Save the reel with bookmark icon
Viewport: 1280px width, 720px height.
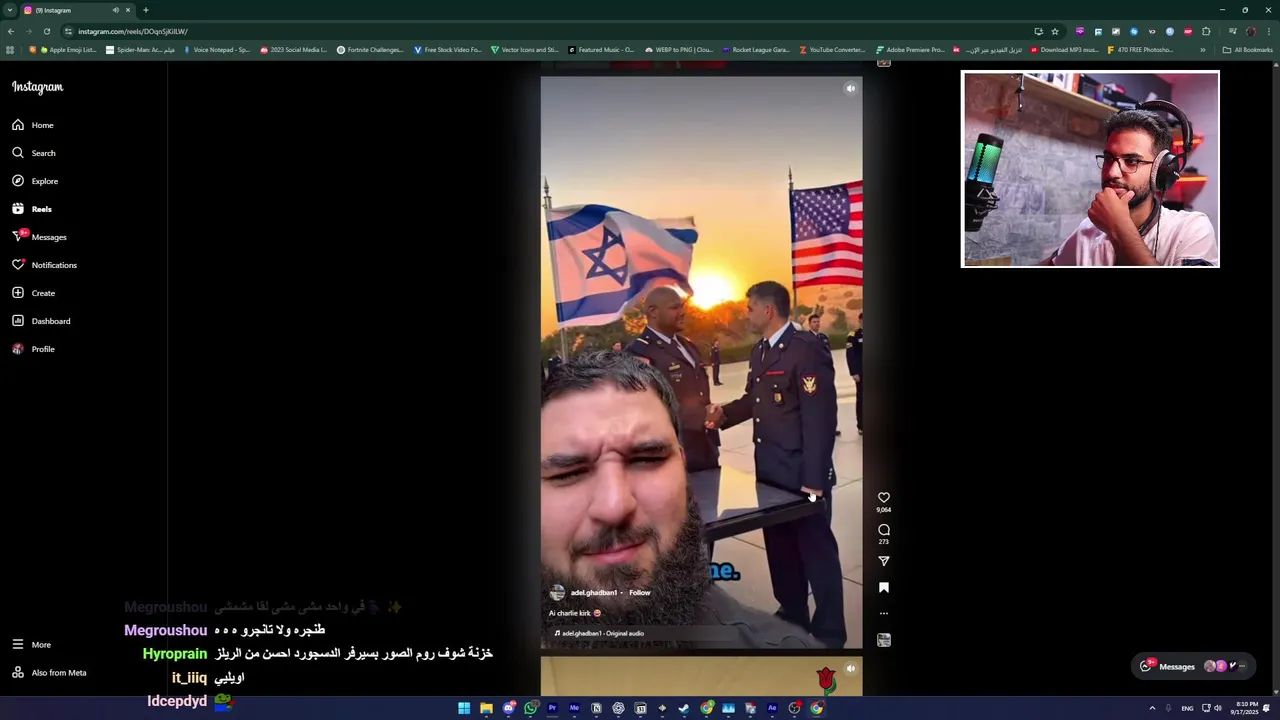[x=883, y=588]
